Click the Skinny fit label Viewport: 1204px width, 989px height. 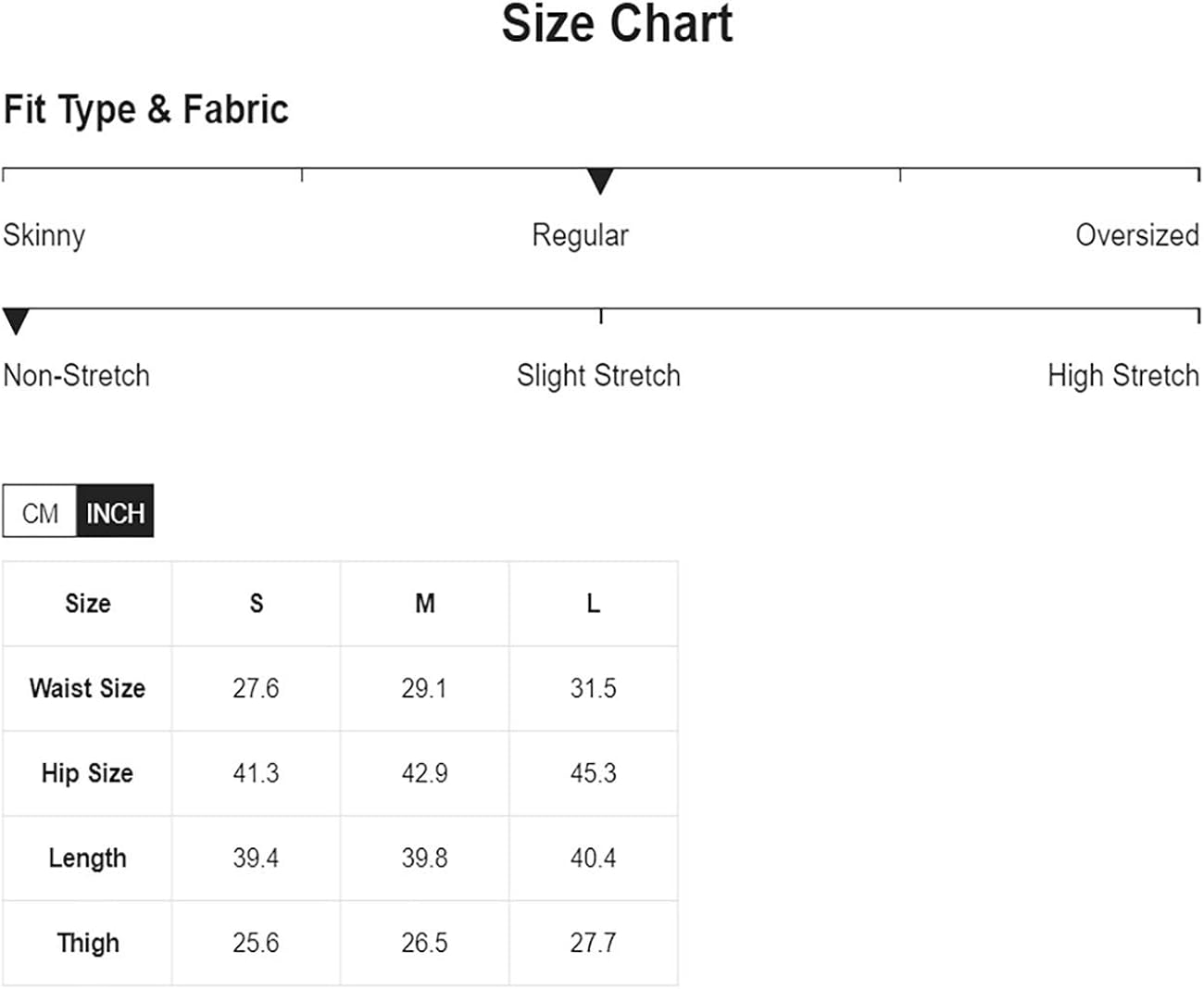tap(44, 235)
